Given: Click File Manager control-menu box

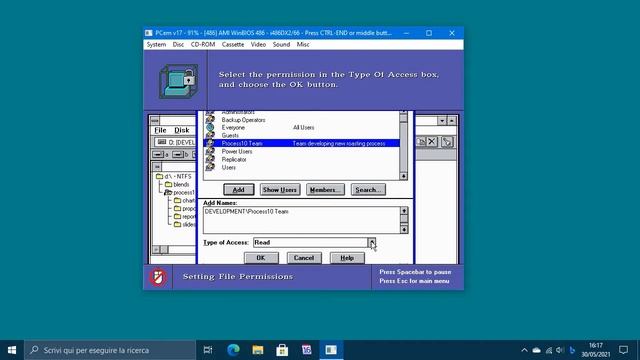Looking at the screenshot, I should point(155,120).
